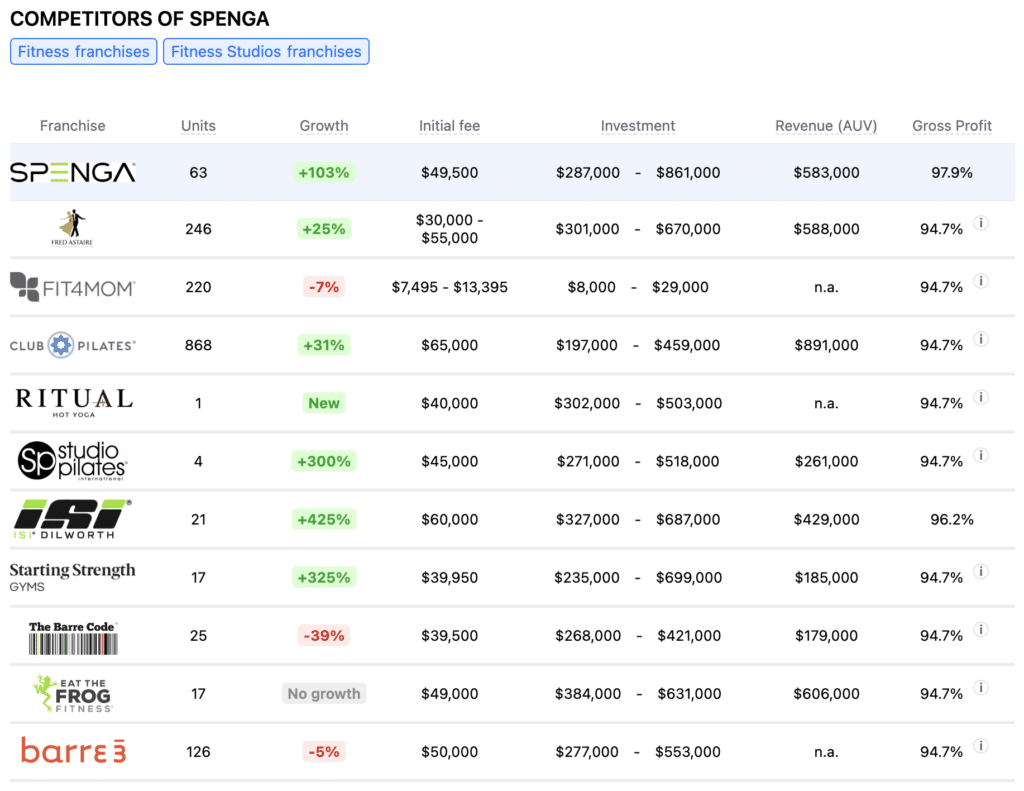The image size is (1024, 791).
Task: Click the New growth badge for Ritual
Action: point(324,403)
